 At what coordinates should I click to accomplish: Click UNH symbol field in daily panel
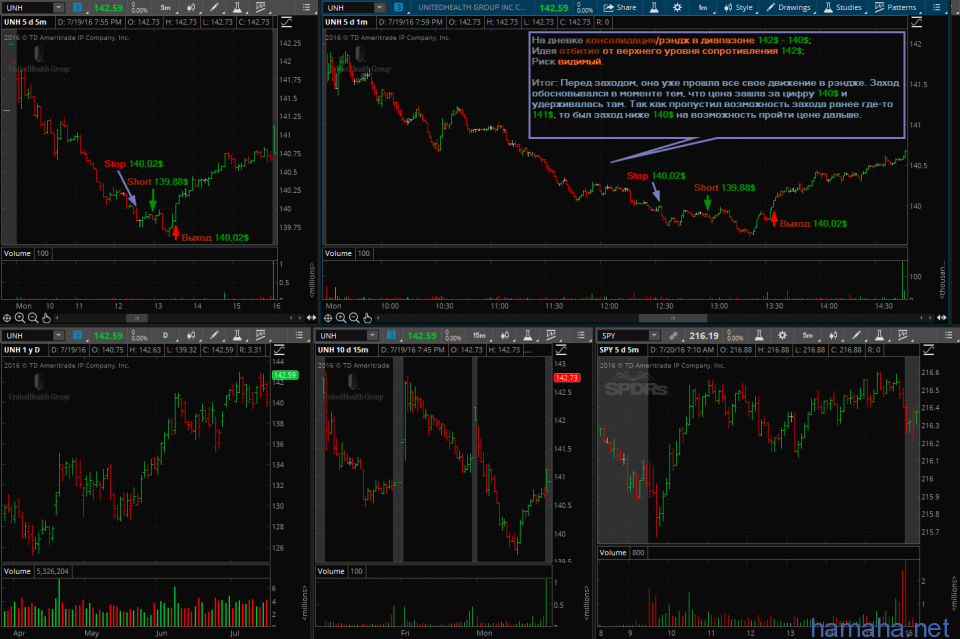tap(28, 335)
